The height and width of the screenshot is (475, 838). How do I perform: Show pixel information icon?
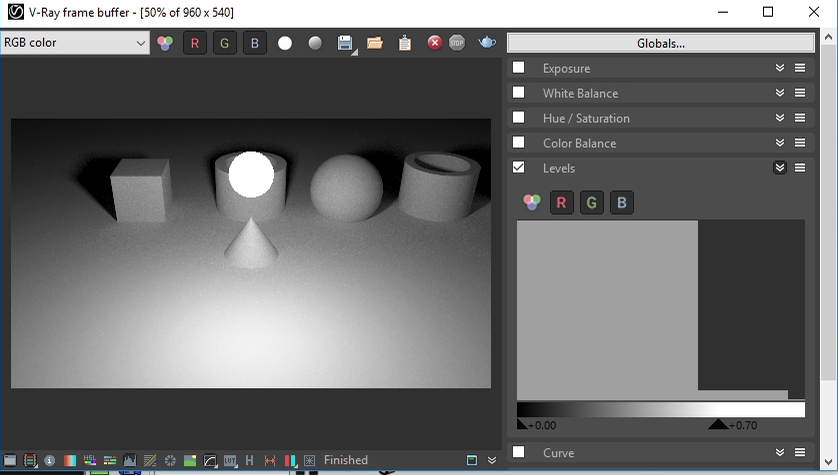[50, 460]
